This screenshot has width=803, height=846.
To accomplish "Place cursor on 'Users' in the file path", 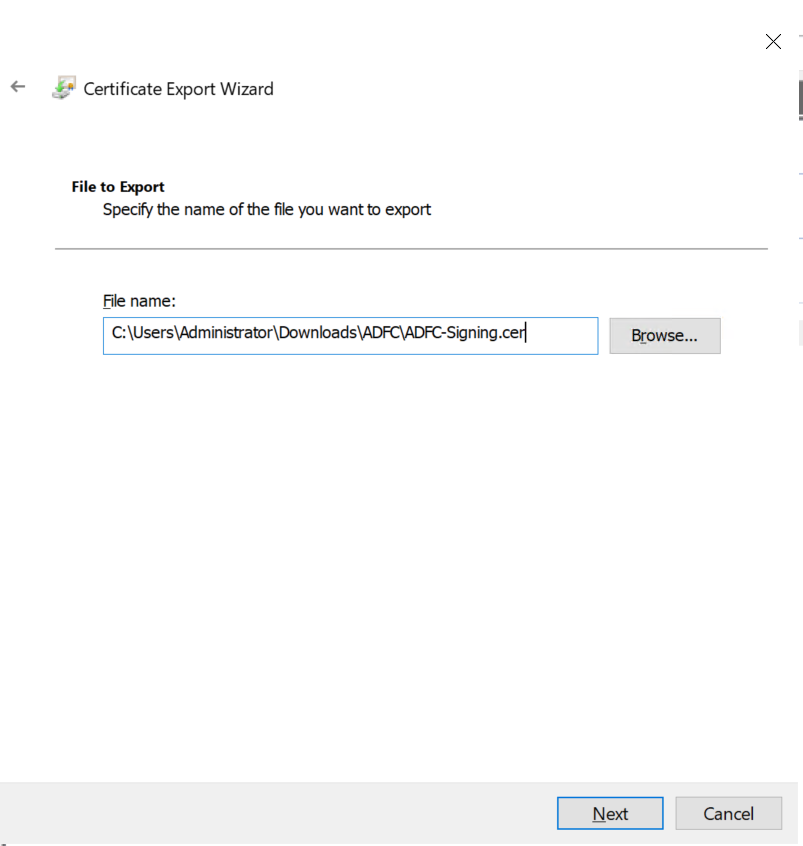I will (153, 333).
